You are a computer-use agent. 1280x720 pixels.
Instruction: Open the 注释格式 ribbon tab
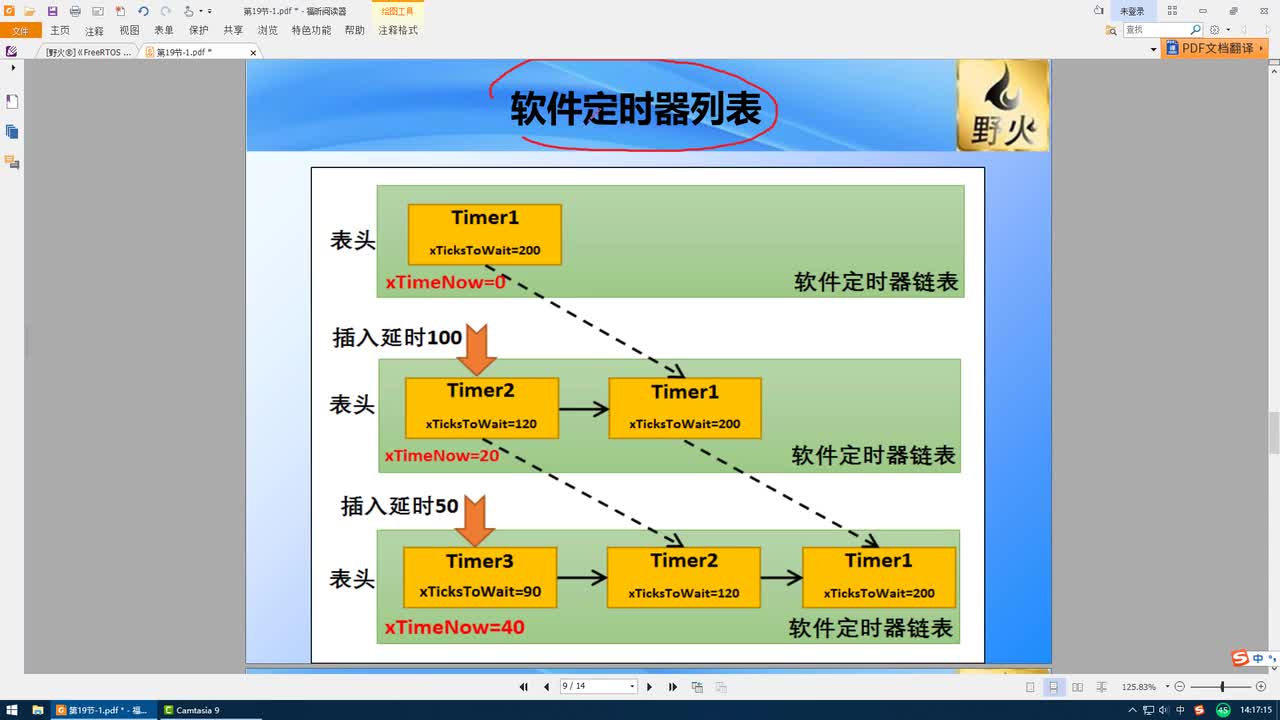coord(398,31)
